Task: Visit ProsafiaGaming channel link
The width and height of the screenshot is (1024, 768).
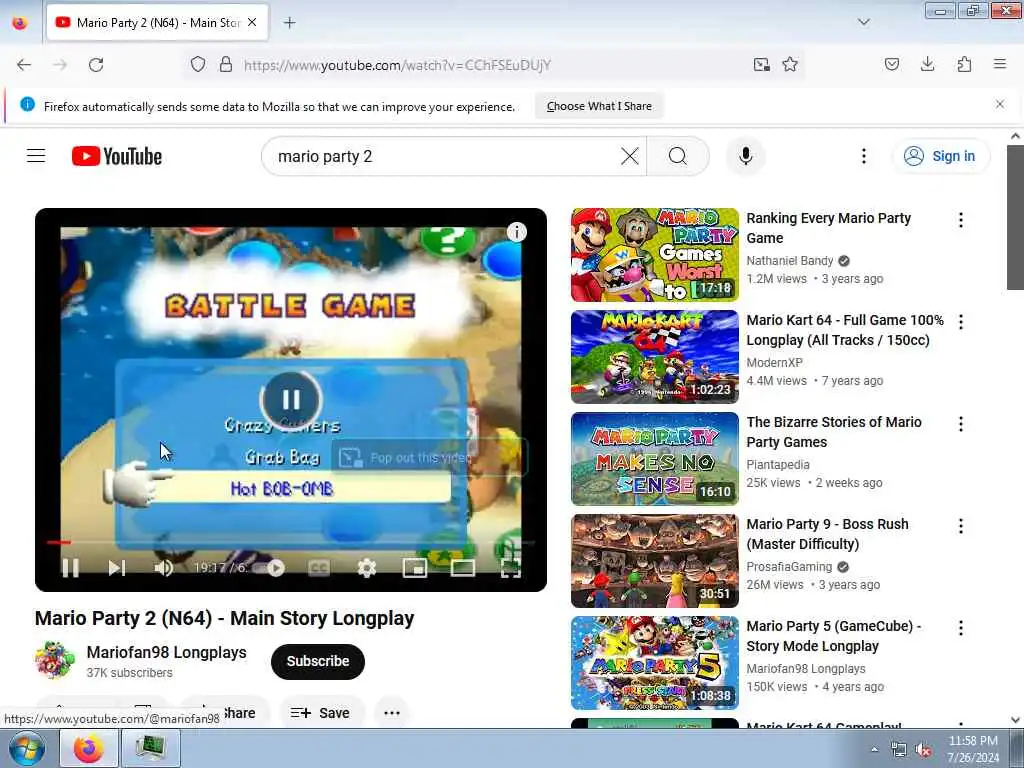Action: pos(789,567)
